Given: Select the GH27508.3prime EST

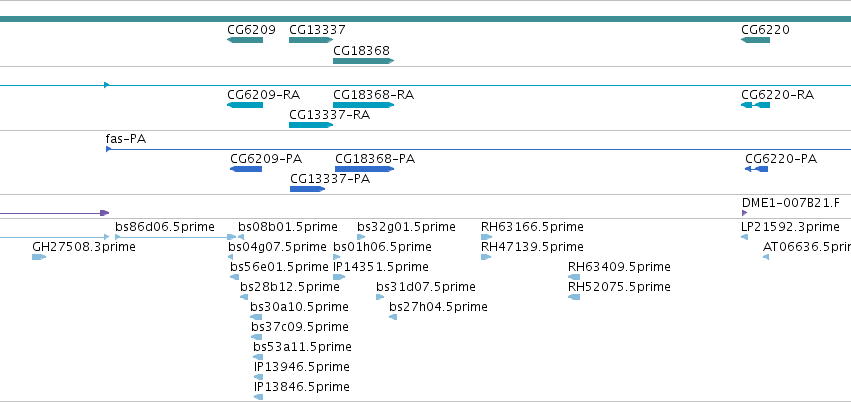Looking at the screenshot, I should pyautogui.click(x=39, y=257).
